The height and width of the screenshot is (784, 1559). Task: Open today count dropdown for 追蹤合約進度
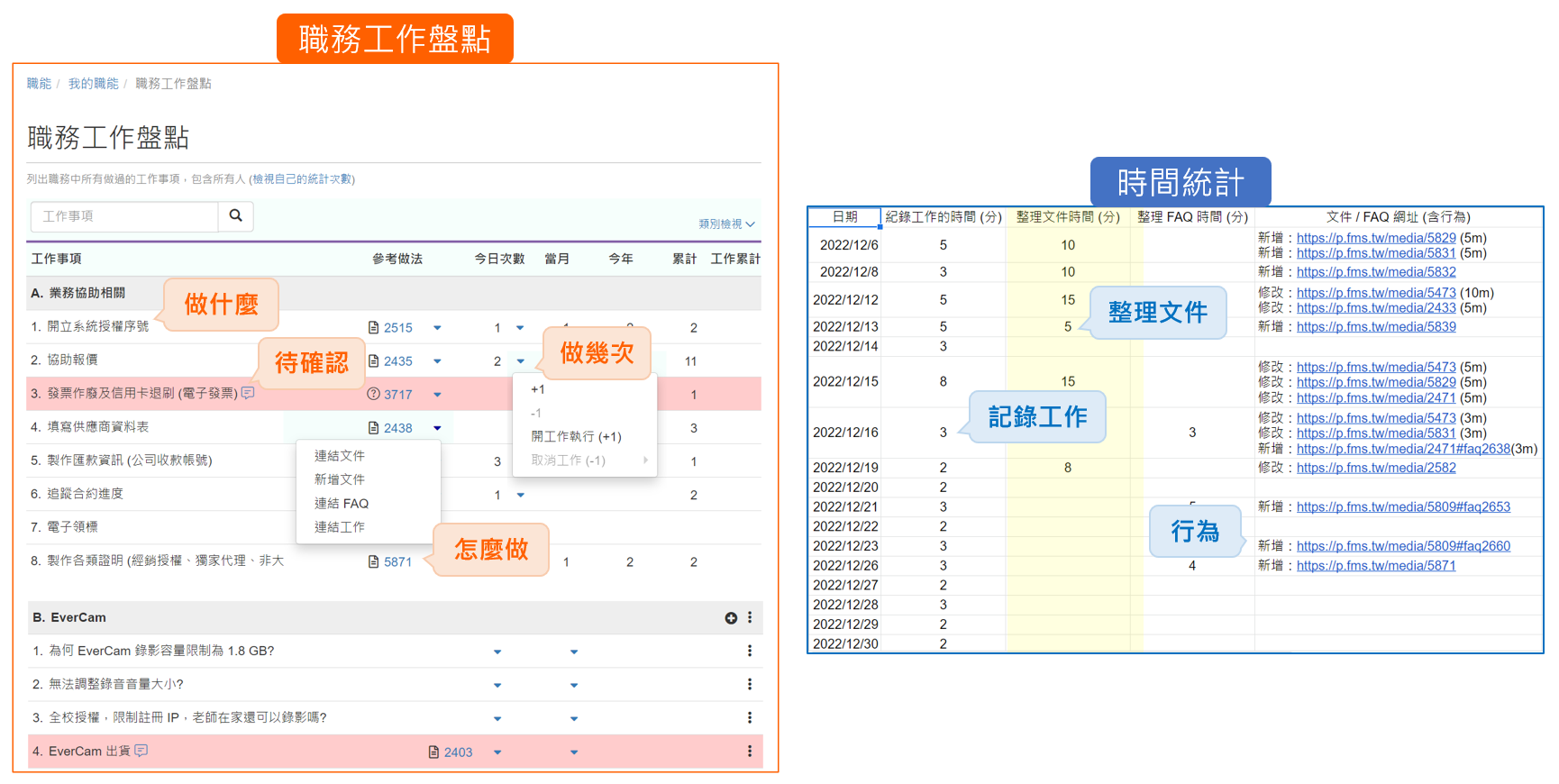pos(520,495)
